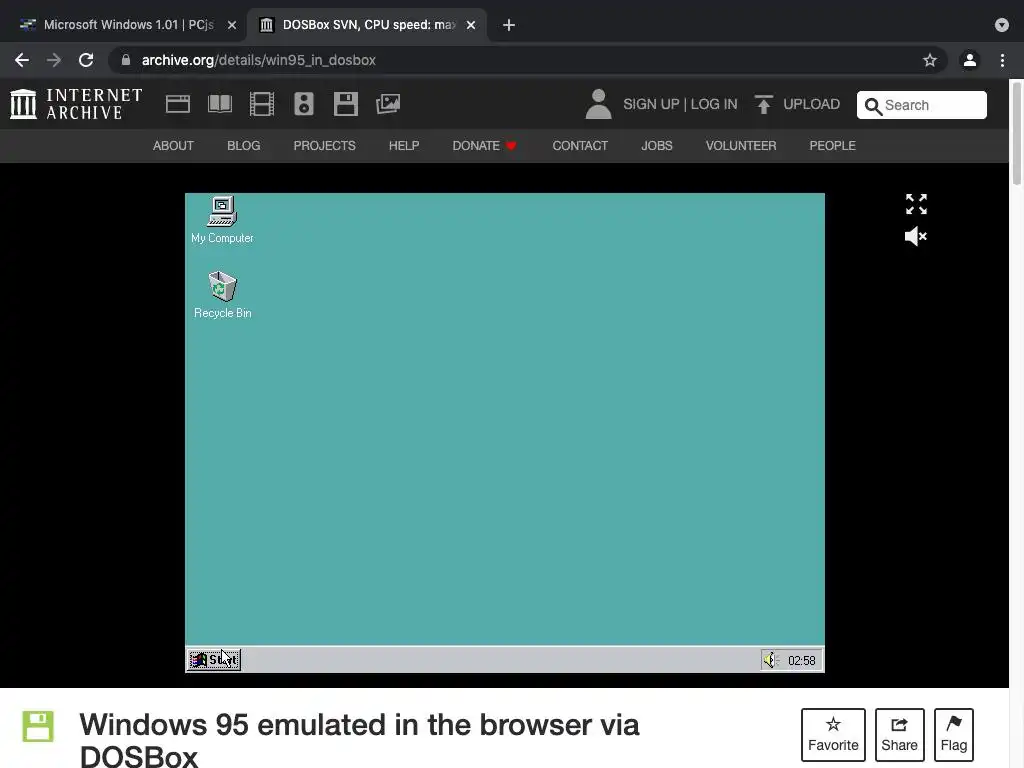
Task: Click the Flag button
Action: click(953, 735)
